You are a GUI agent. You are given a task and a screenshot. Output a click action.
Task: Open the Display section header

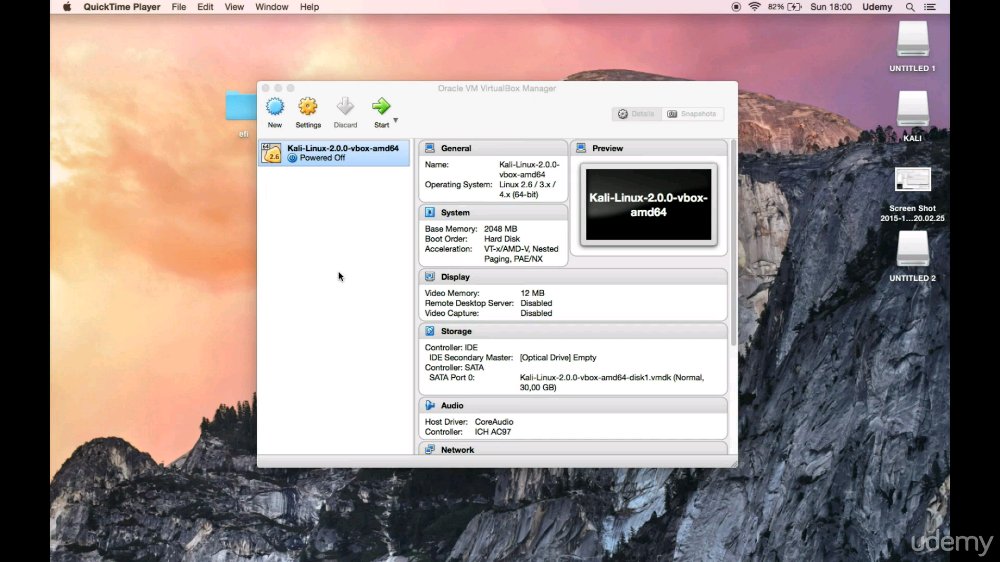573,277
